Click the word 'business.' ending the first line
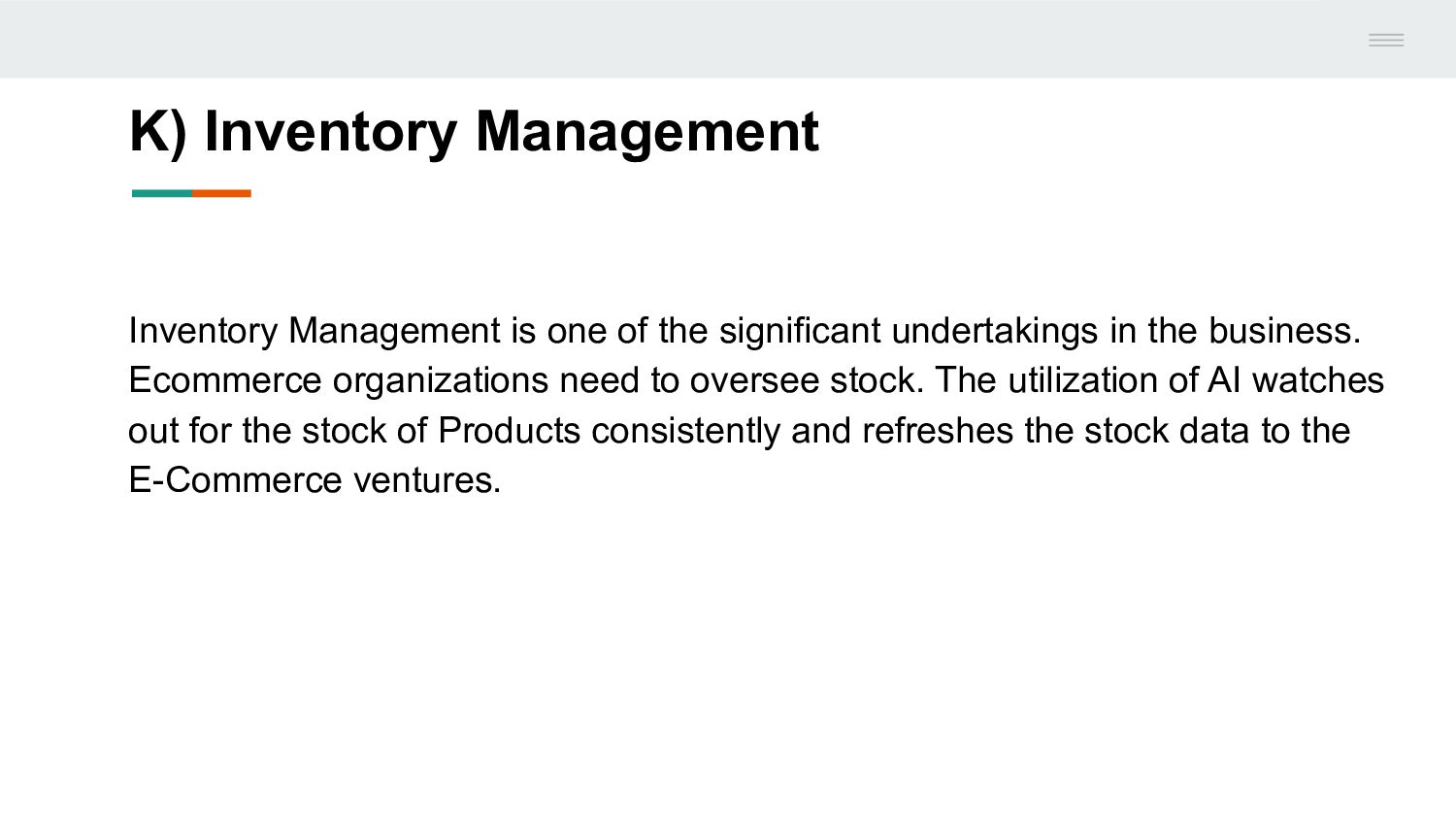Image resolution: width=1456 pixels, height=819 pixels. [1284, 331]
